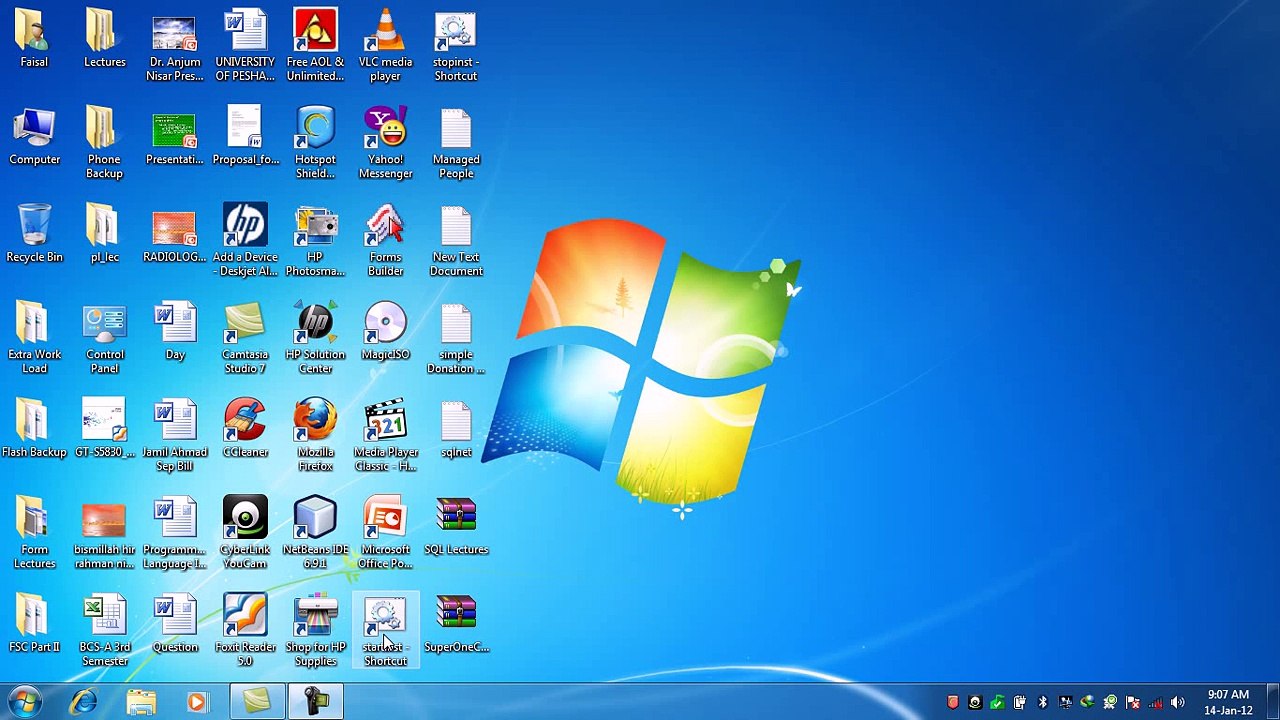Click the Microsoft Office PowerPoint shortcut
The height and width of the screenshot is (720, 1280).
coord(385,534)
